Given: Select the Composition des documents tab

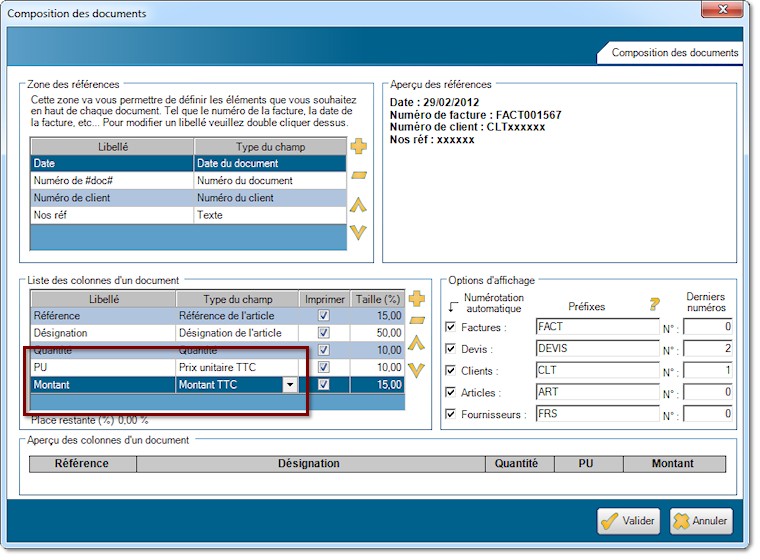Looking at the screenshot, I should 674,53.
